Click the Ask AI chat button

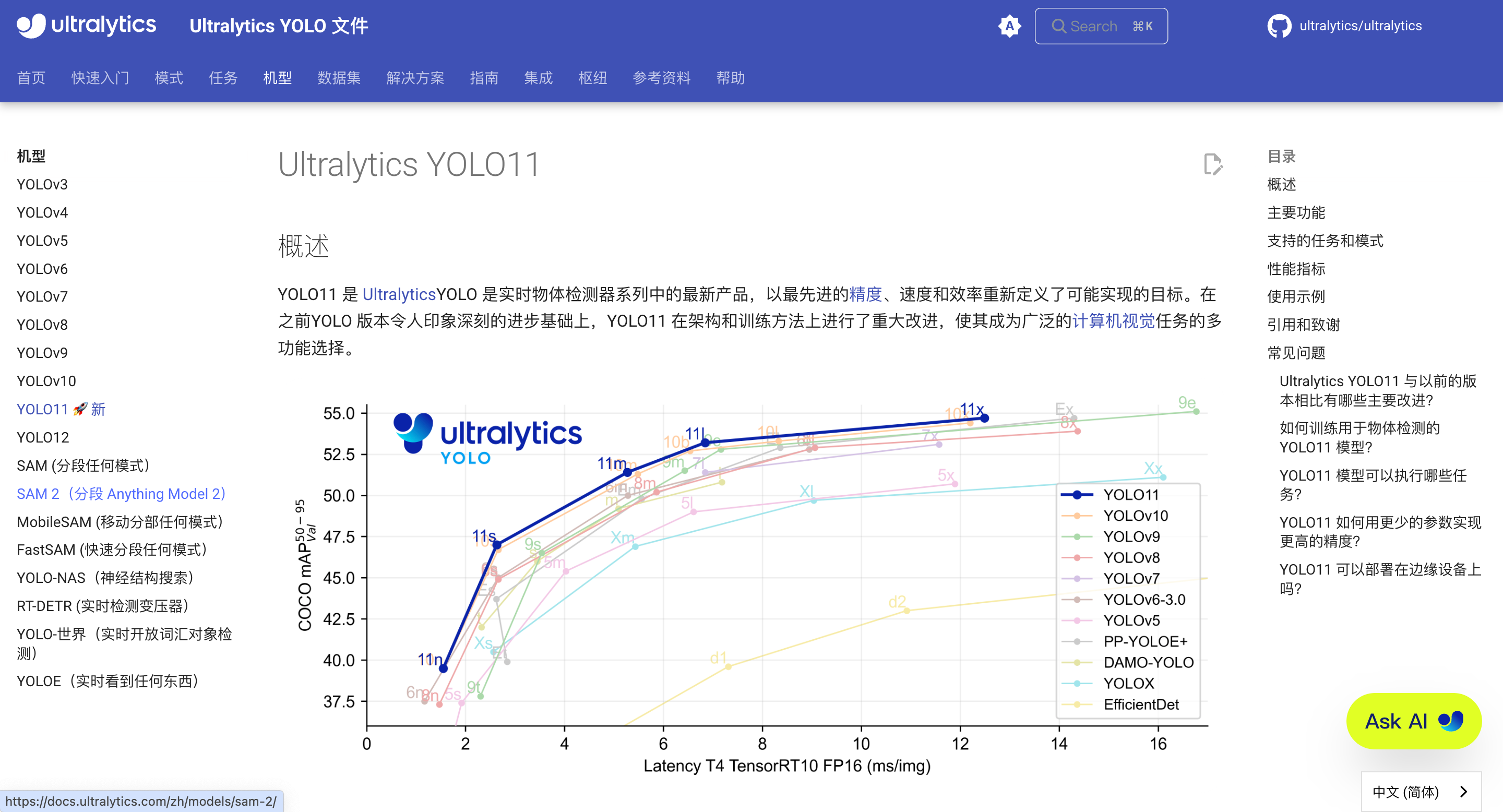point(1413,721)
